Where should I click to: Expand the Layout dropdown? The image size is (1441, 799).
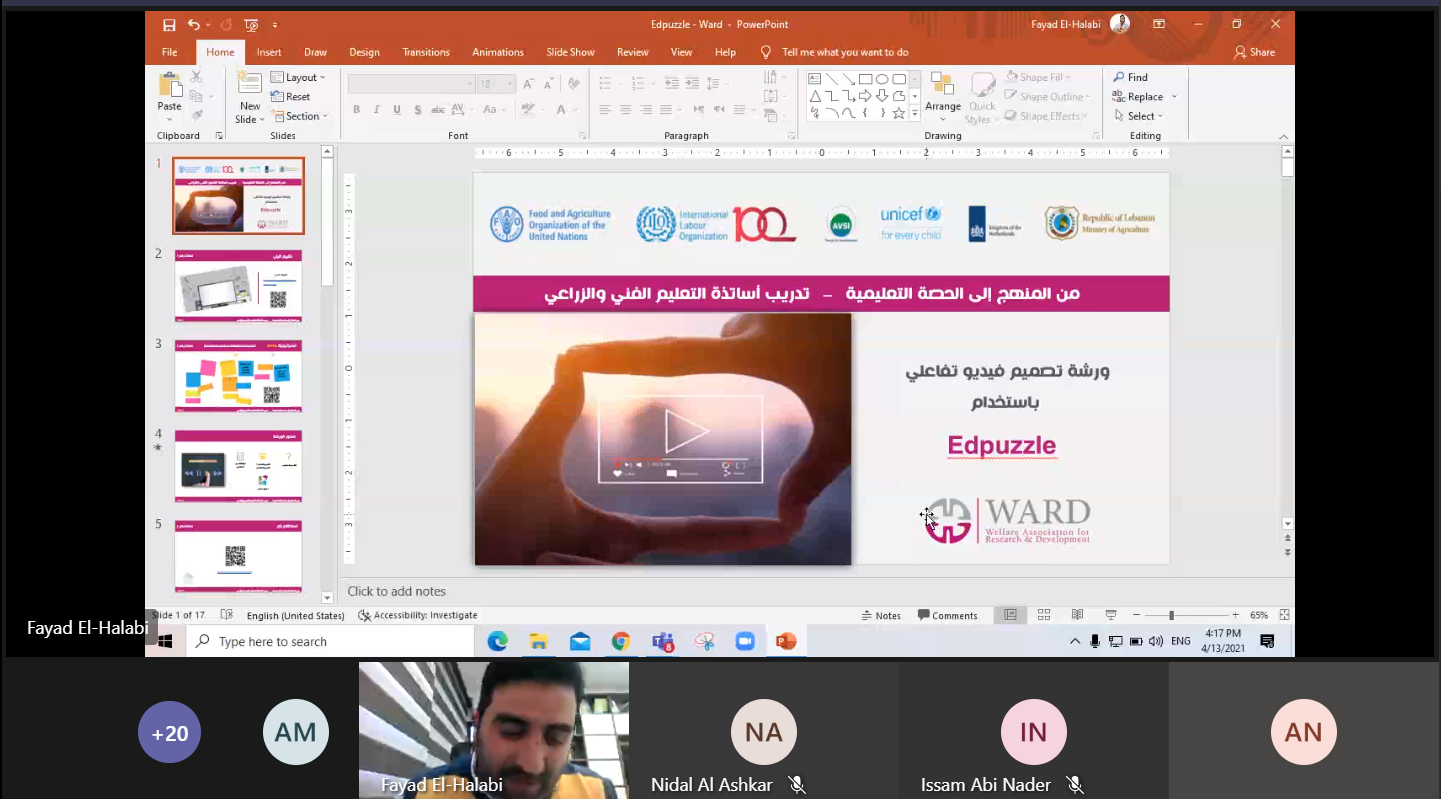click(298, 77)
